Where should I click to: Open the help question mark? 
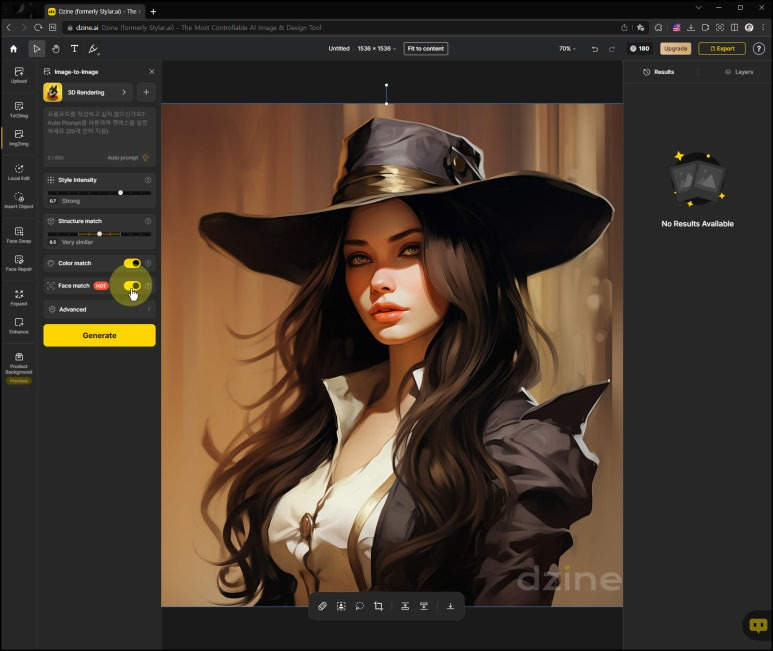pos(759,49)
